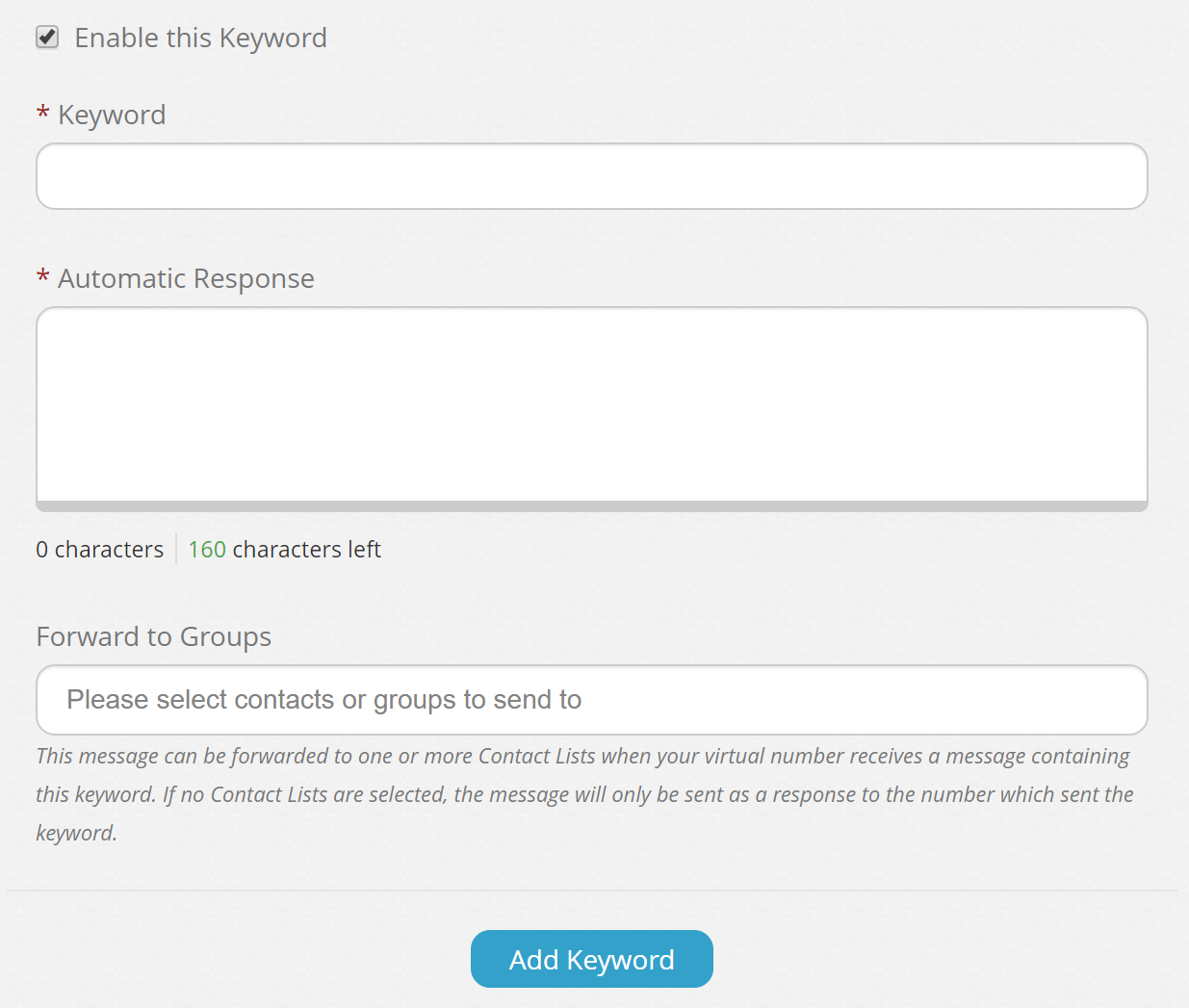Click the Keyword field label
Viewport: 1189px width, 1008px height.
(x=112, y=115)
